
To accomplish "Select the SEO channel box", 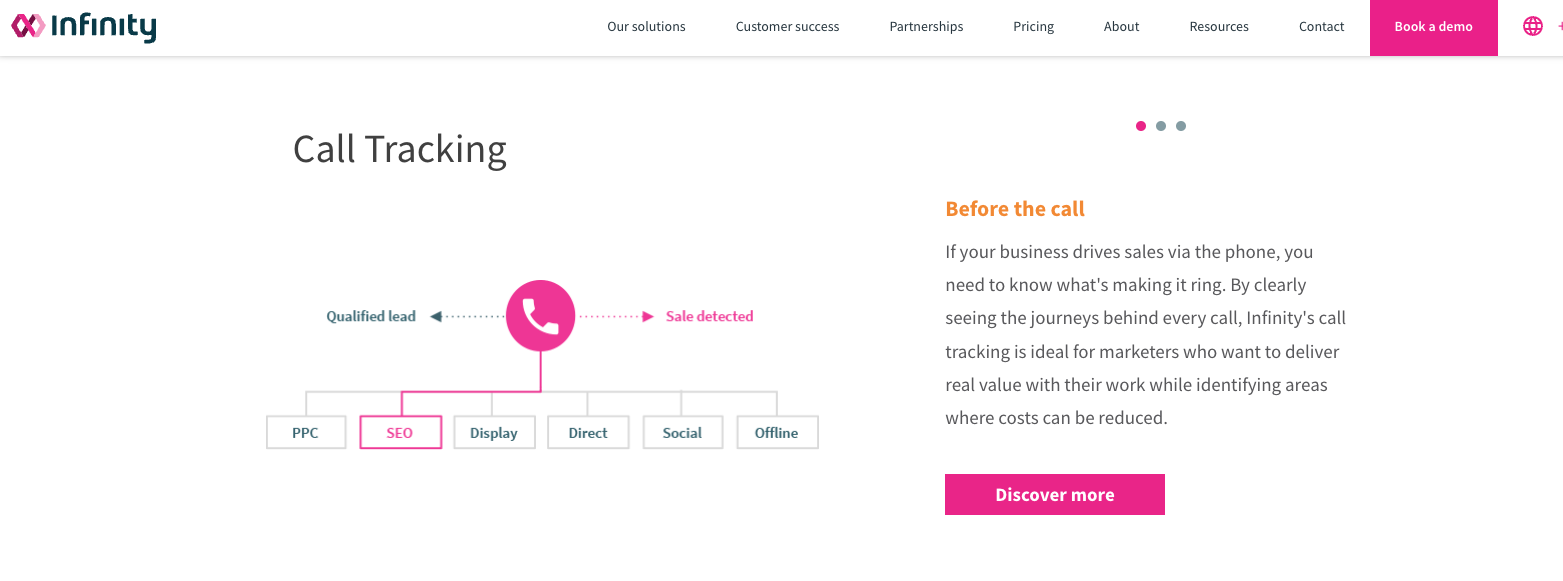I will pos(400,433).
